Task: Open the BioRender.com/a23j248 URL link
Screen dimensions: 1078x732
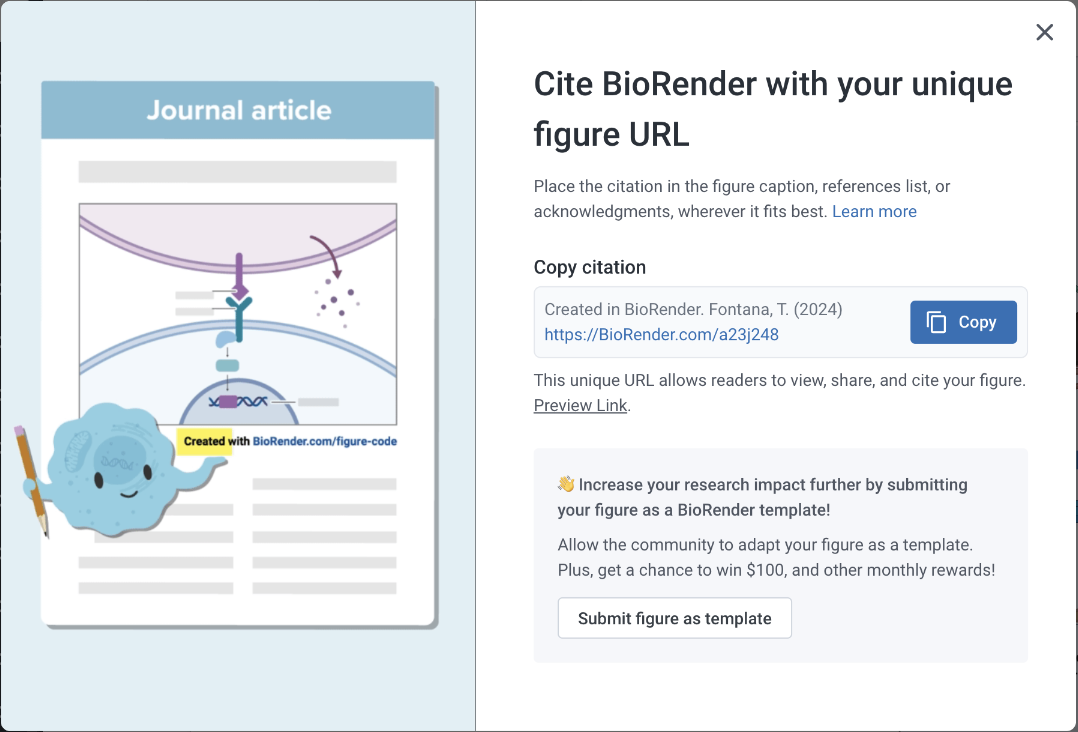Action: pos(661,335)
